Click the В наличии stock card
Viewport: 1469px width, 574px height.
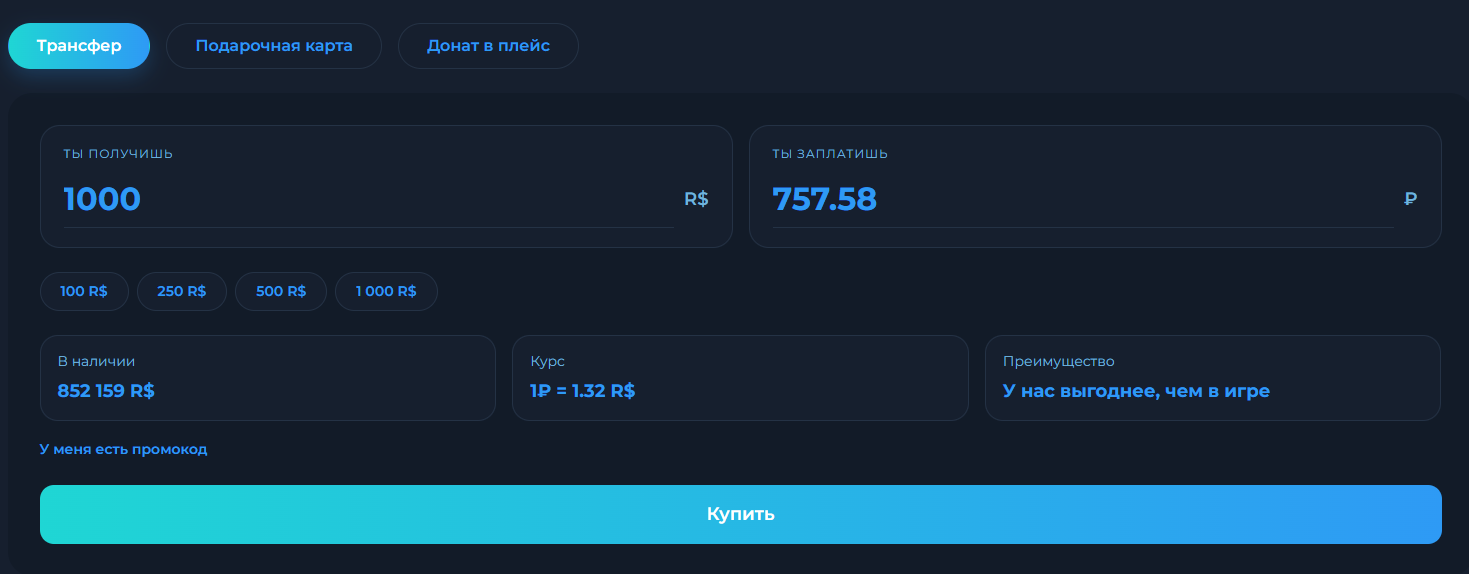point(268,378)
